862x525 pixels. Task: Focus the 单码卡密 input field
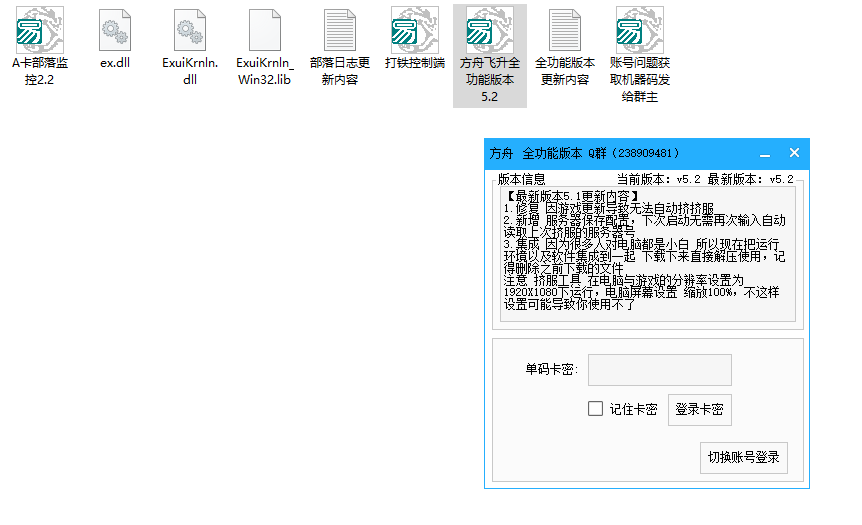click(x=659, y=370)
